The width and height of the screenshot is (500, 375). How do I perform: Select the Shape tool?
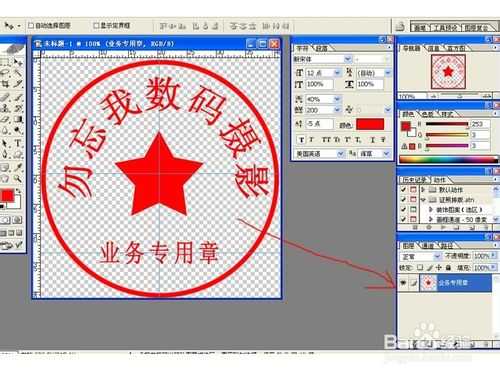(x=19, y=154)
